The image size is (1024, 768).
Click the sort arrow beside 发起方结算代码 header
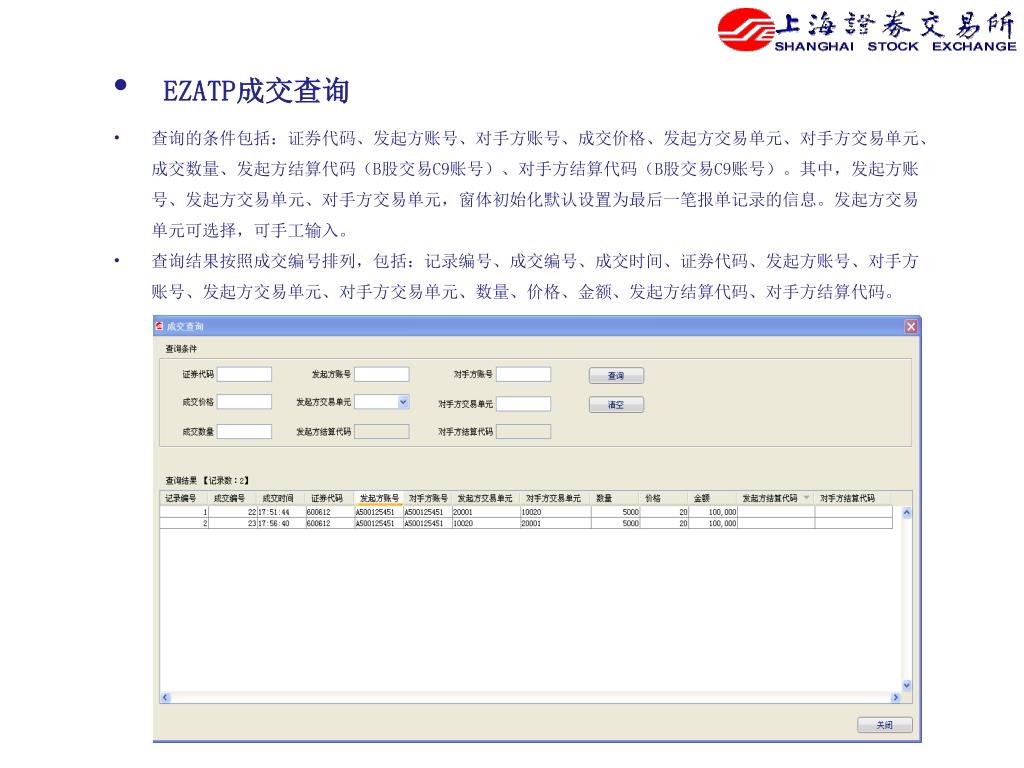(x=807, y=498)
